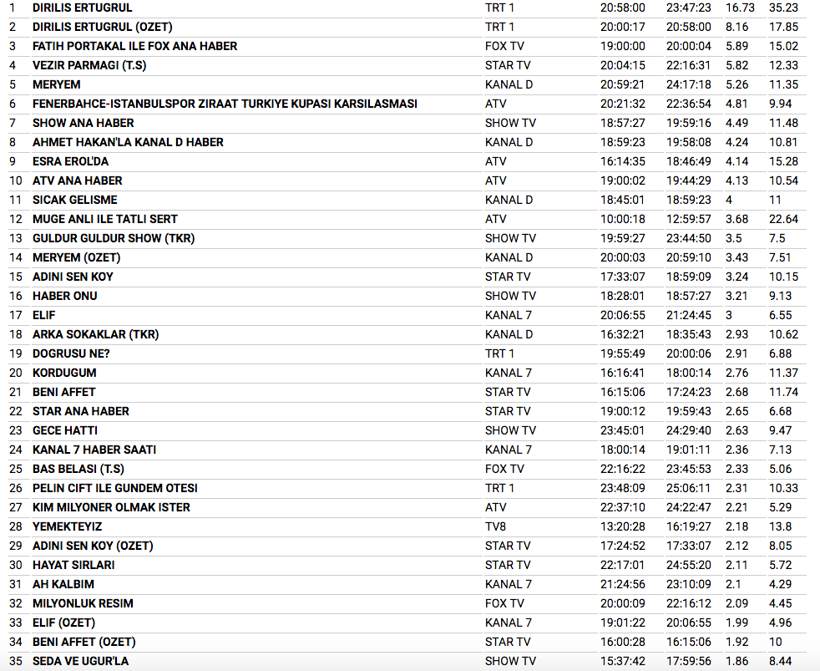Select the ARKA SOKAKLAR (TKR) program
Screen dimensions: 820x671
95,334
